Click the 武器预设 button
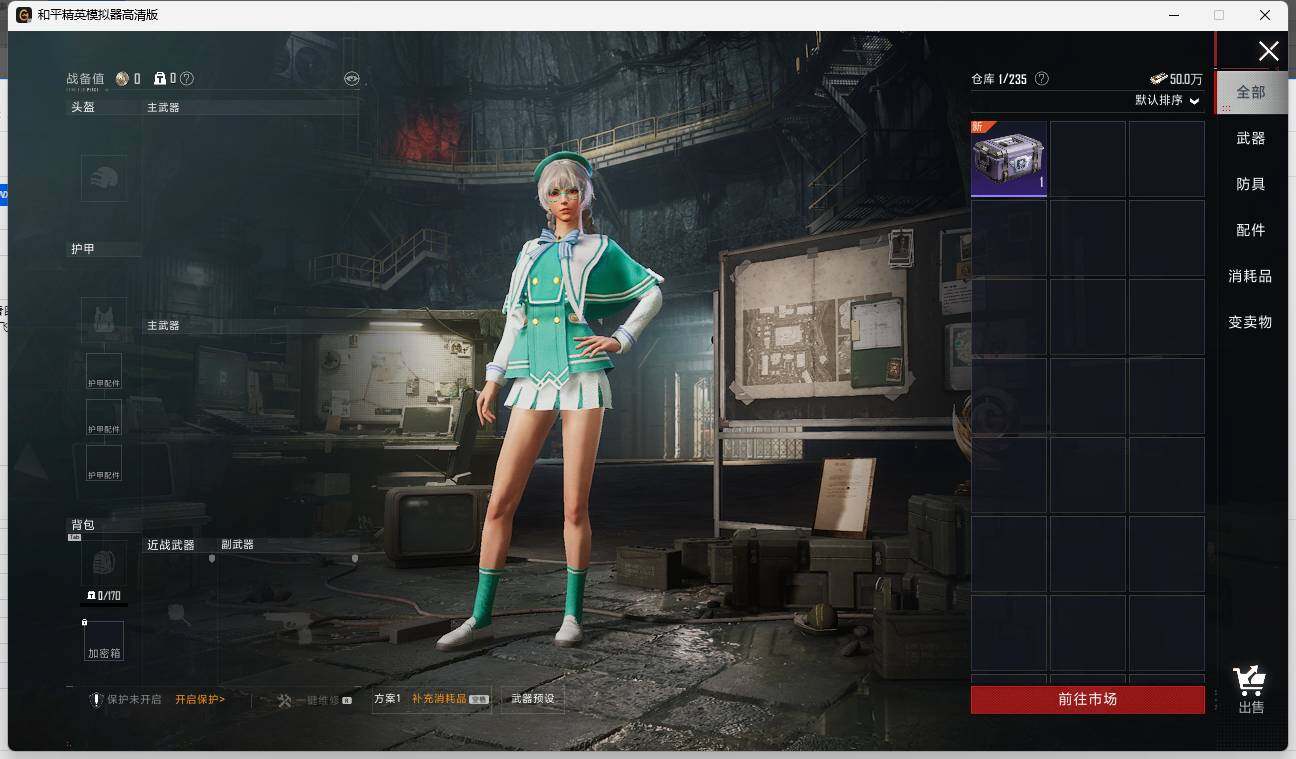Screen dimensions: 1296x759 click(x=533, y=699)
